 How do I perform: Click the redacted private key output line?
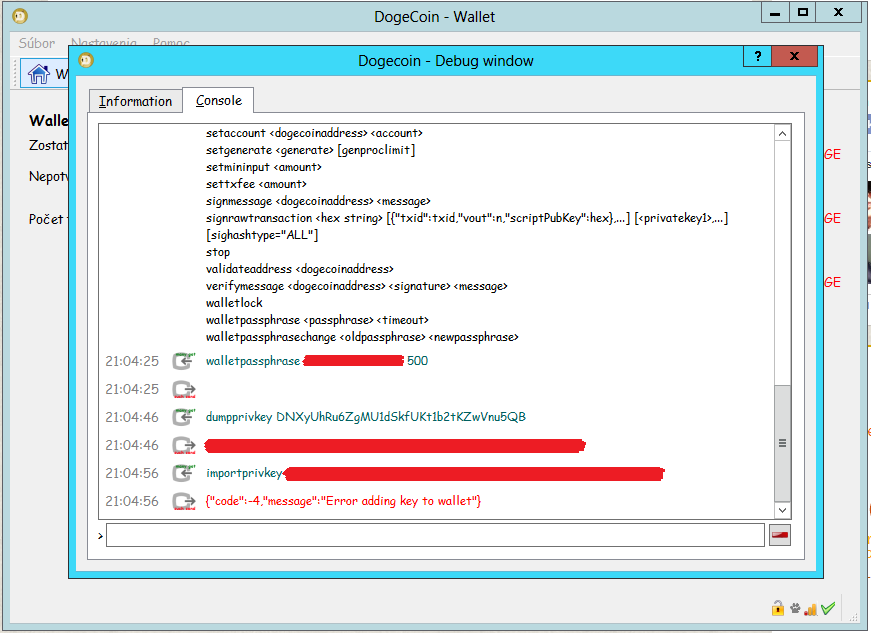click(x=395, y=445)
